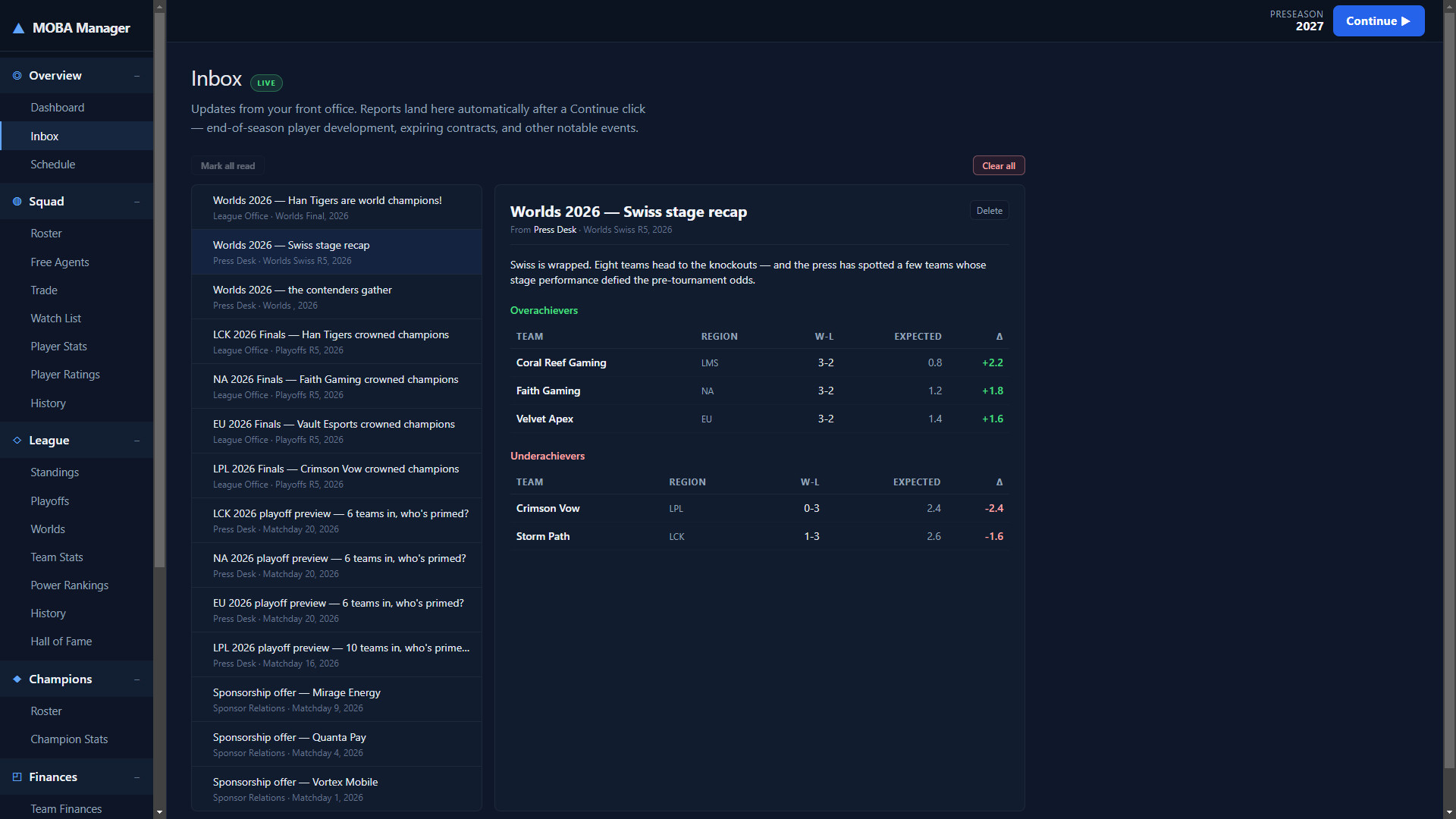1456x819 pixels.
Task: Open Sponsorship offer Vortex Mobile
Action: pos(337,789)
